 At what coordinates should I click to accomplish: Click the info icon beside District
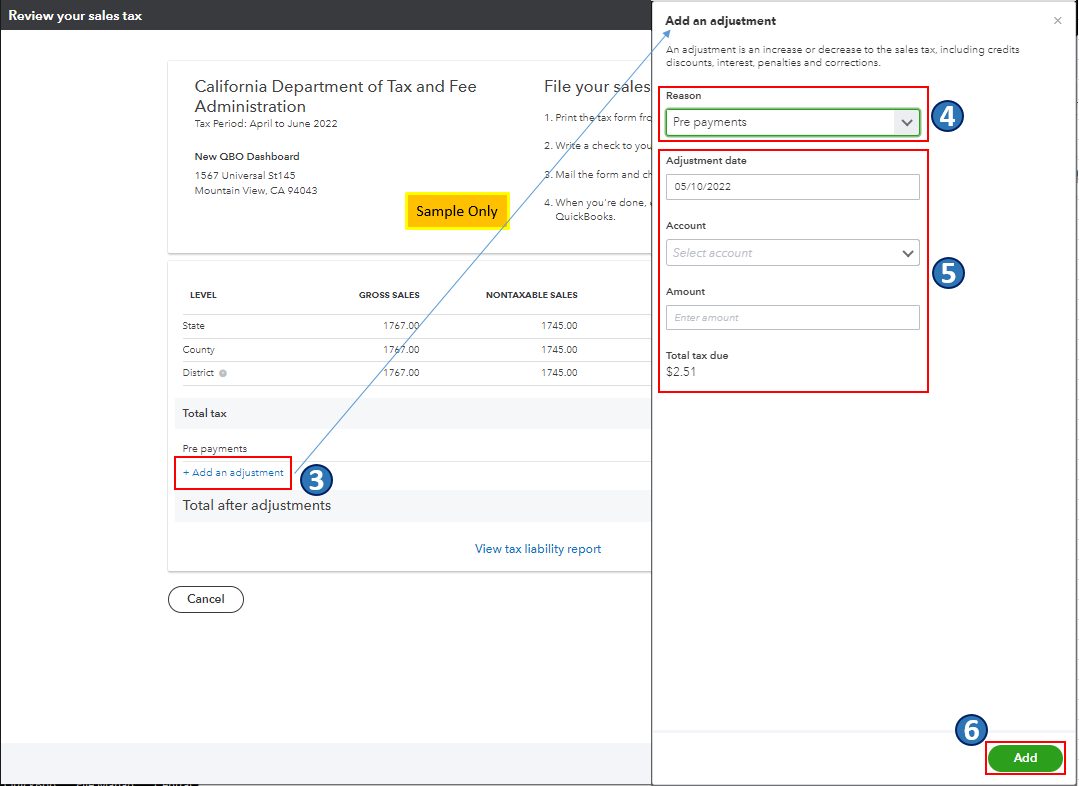coord(223,374)
